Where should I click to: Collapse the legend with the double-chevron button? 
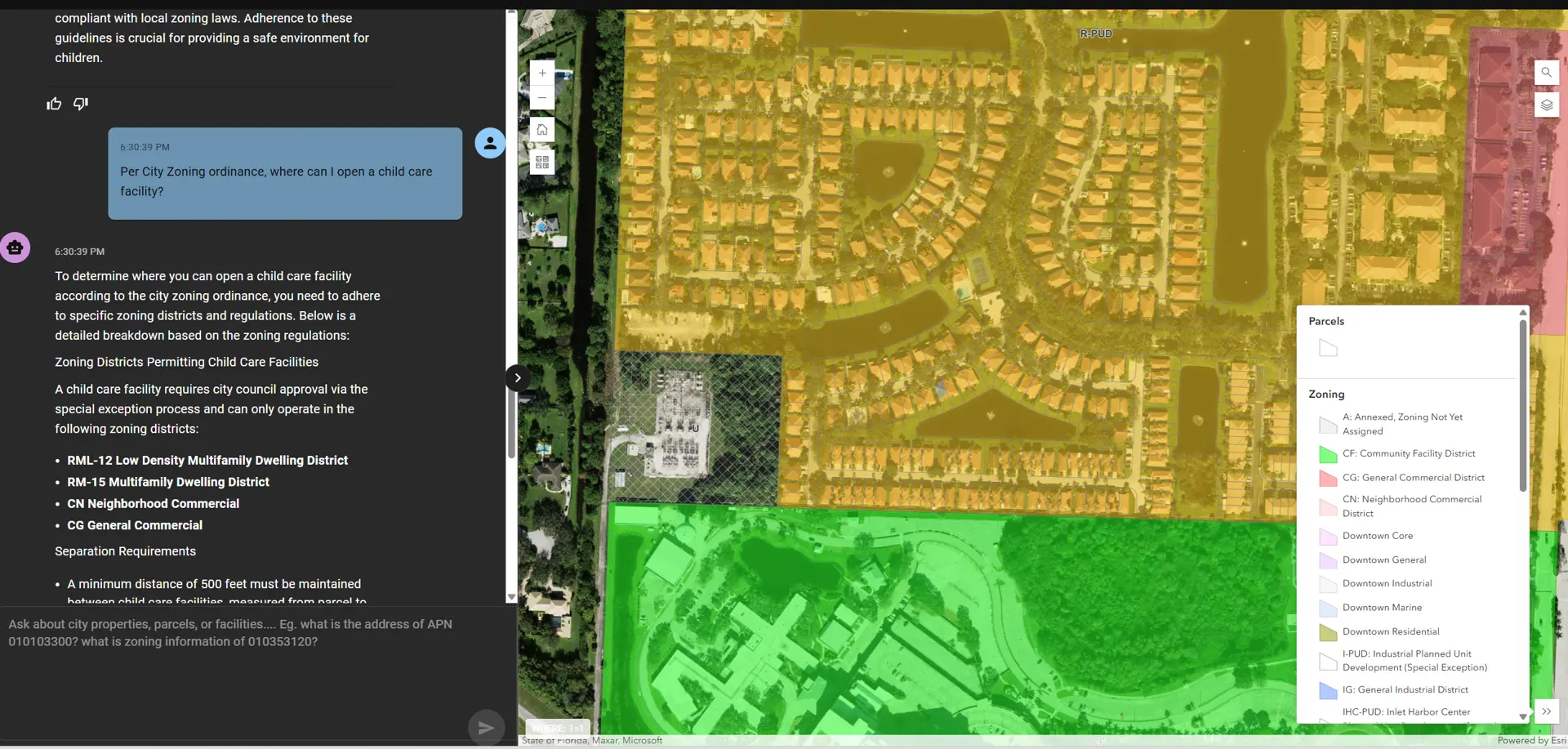point(1547,711)
